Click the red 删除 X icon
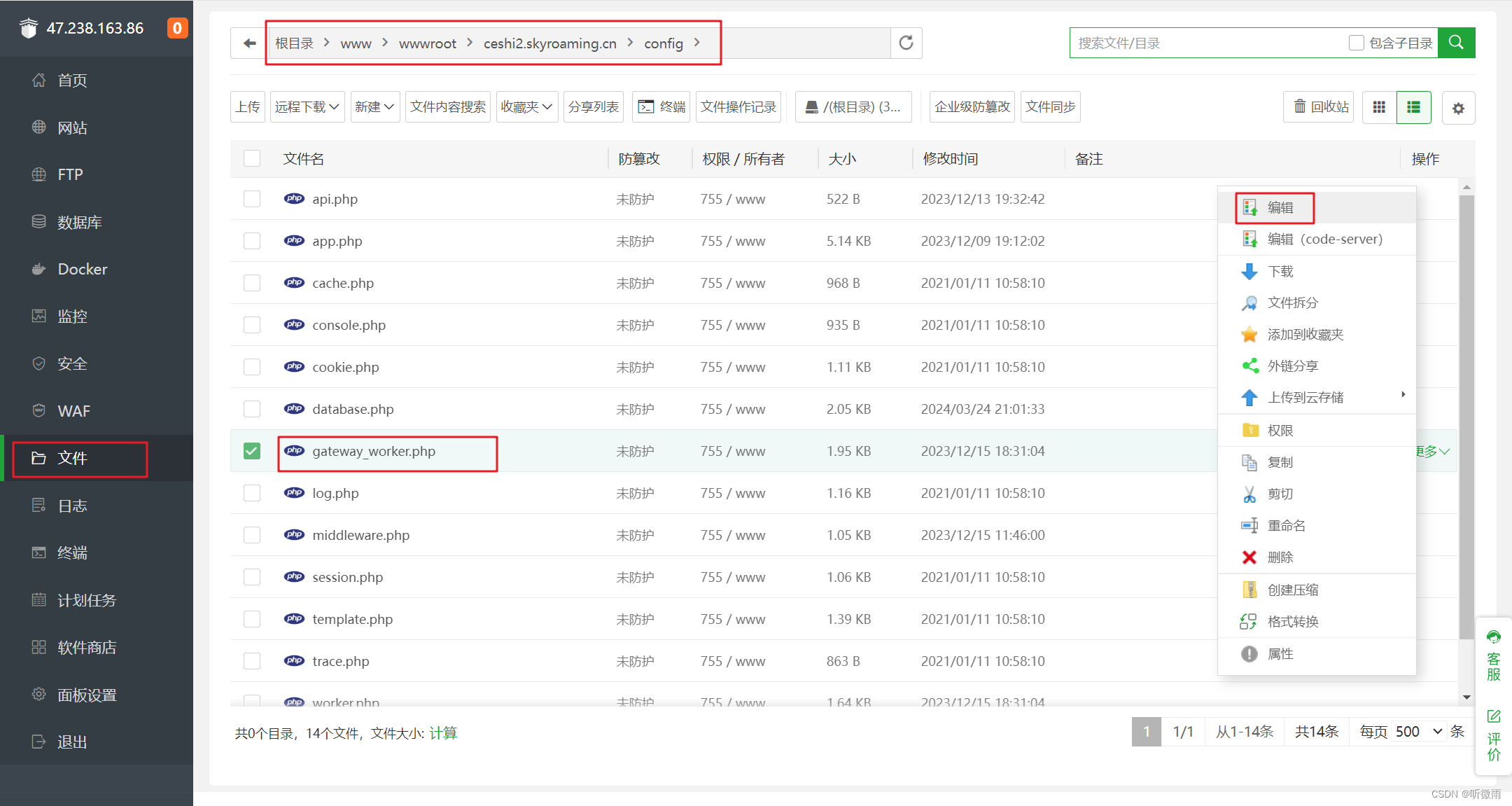 (1249, 557)
